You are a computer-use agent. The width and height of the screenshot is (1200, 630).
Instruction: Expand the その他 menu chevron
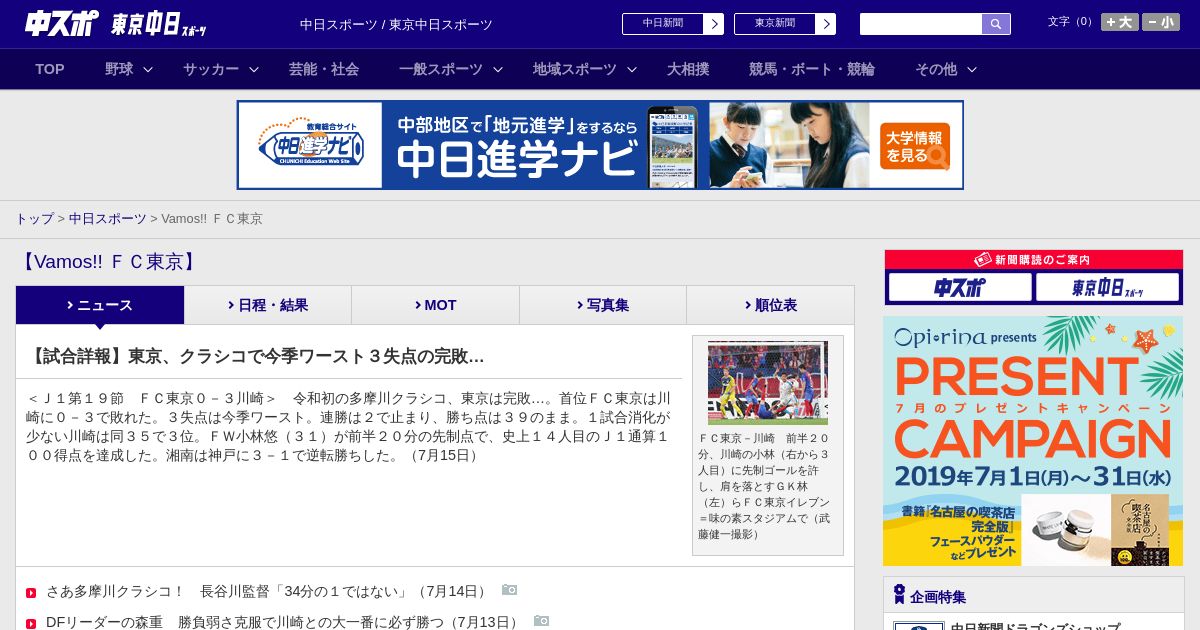tap(972, 70)
